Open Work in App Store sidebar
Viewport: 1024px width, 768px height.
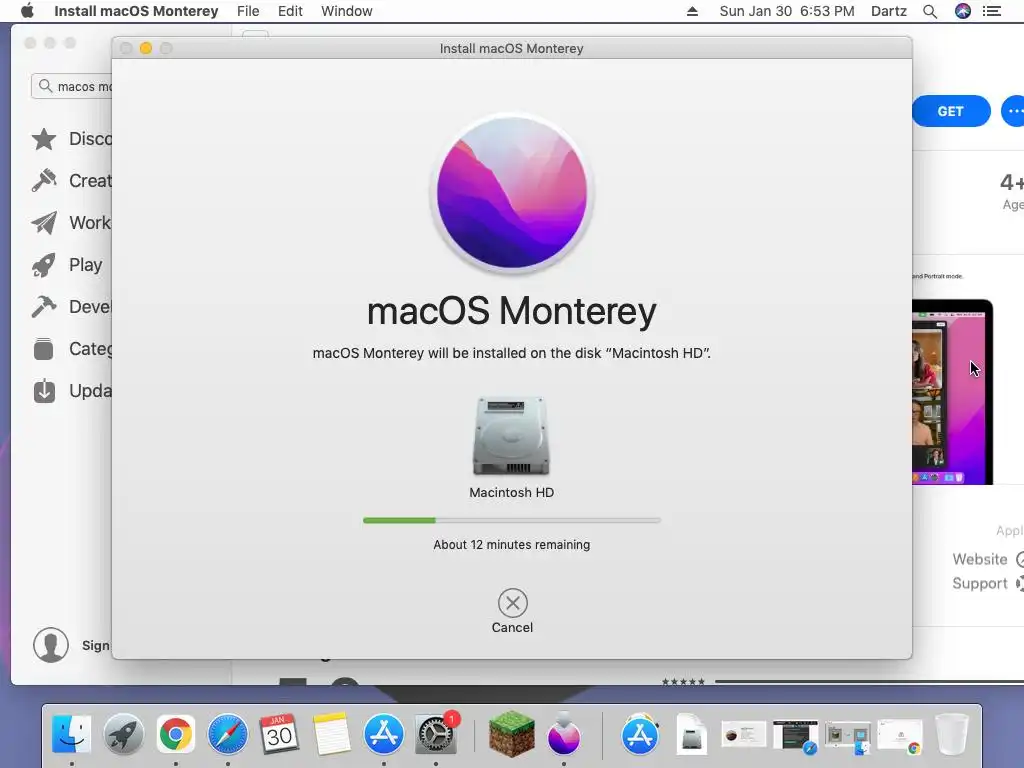72,223
